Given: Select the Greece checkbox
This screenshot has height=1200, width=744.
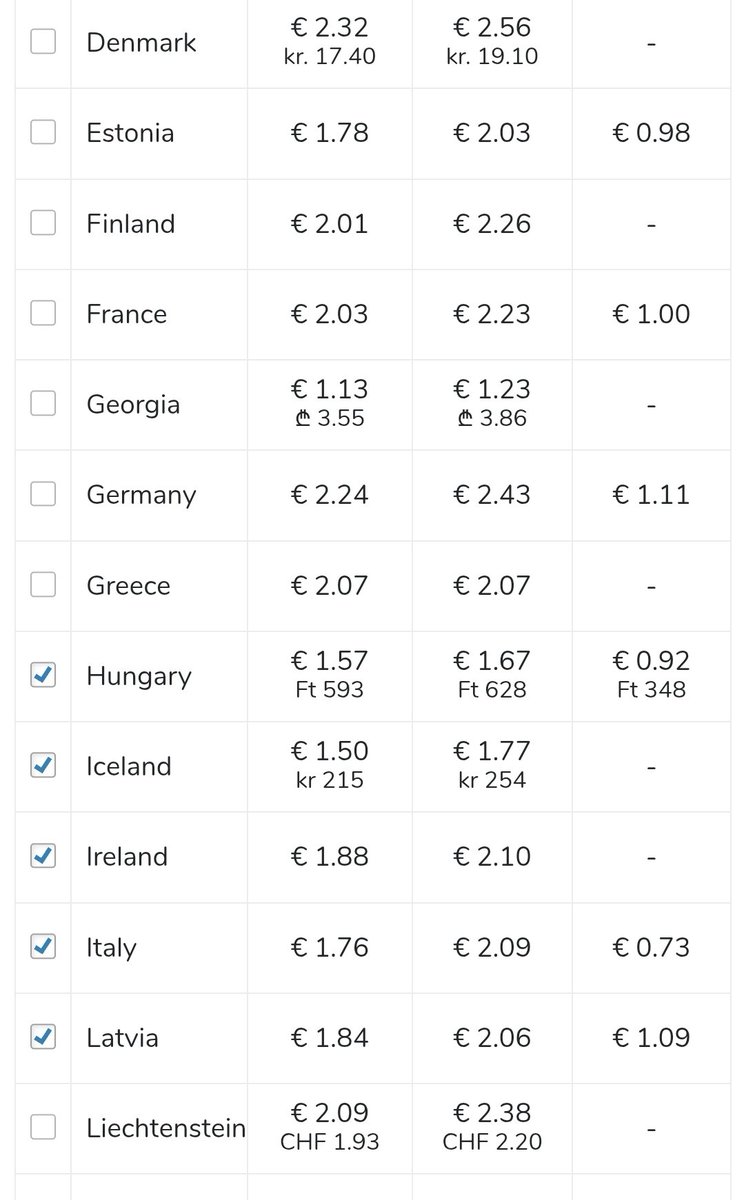Looking at the screenshot, I should click(43, 585).
